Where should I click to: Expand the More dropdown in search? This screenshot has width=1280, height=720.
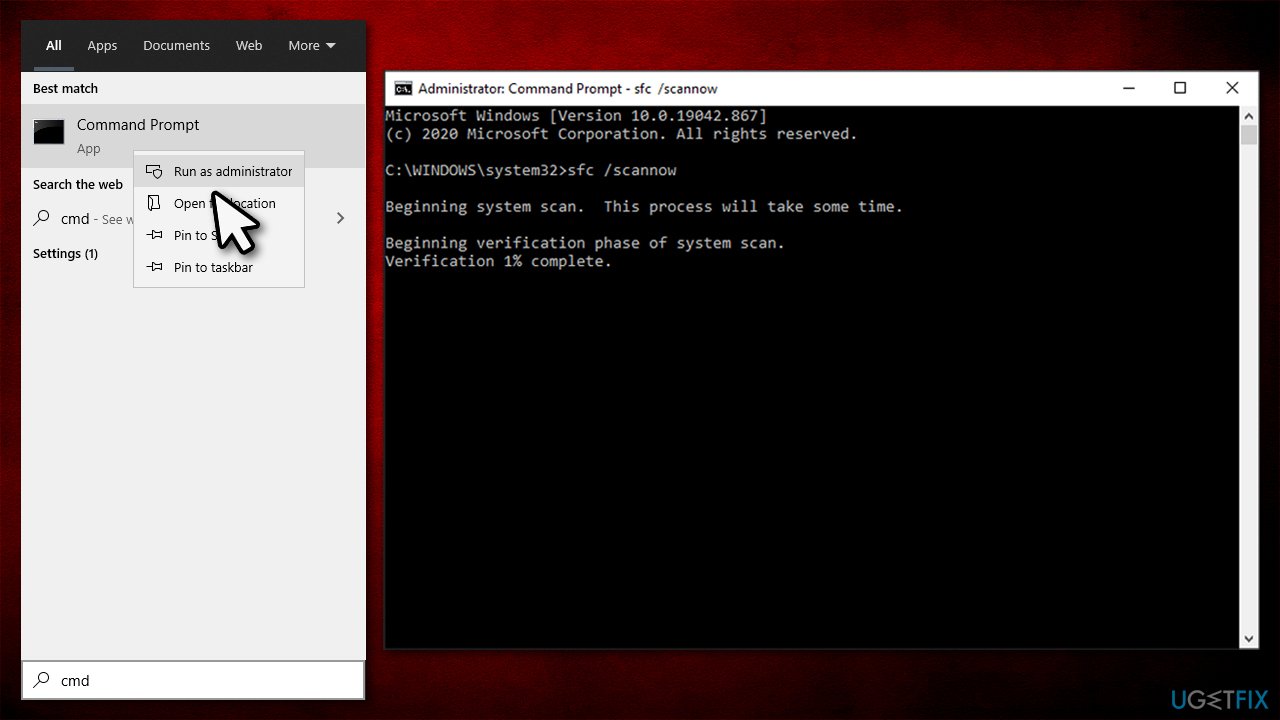pyautogui.click(x=312, y=45)
